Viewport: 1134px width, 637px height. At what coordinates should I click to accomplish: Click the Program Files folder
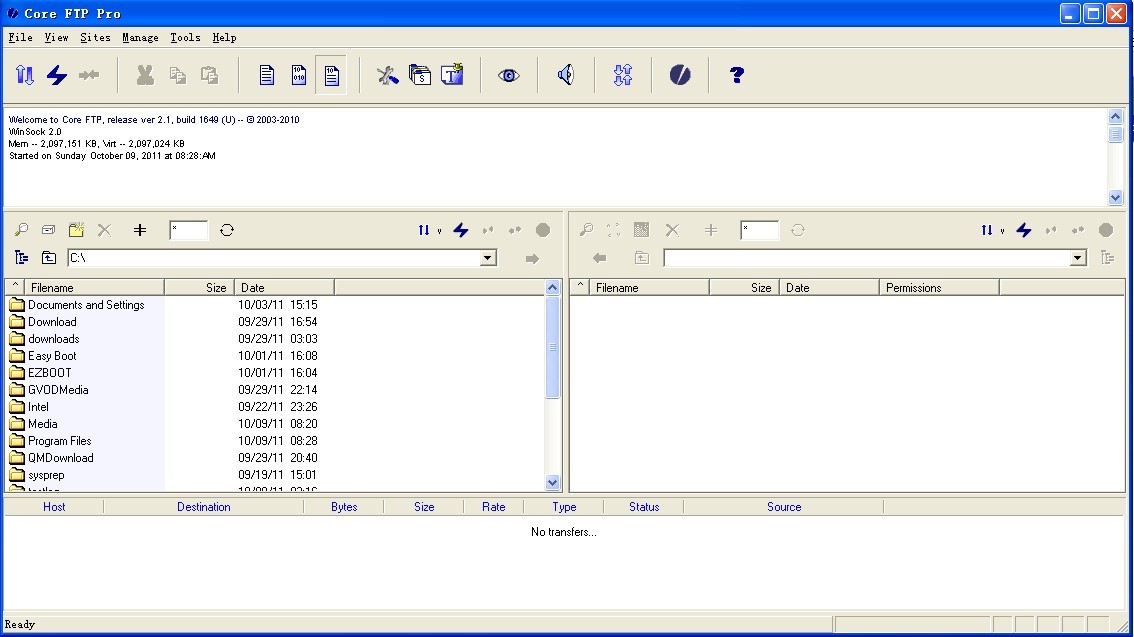[59, 441]
